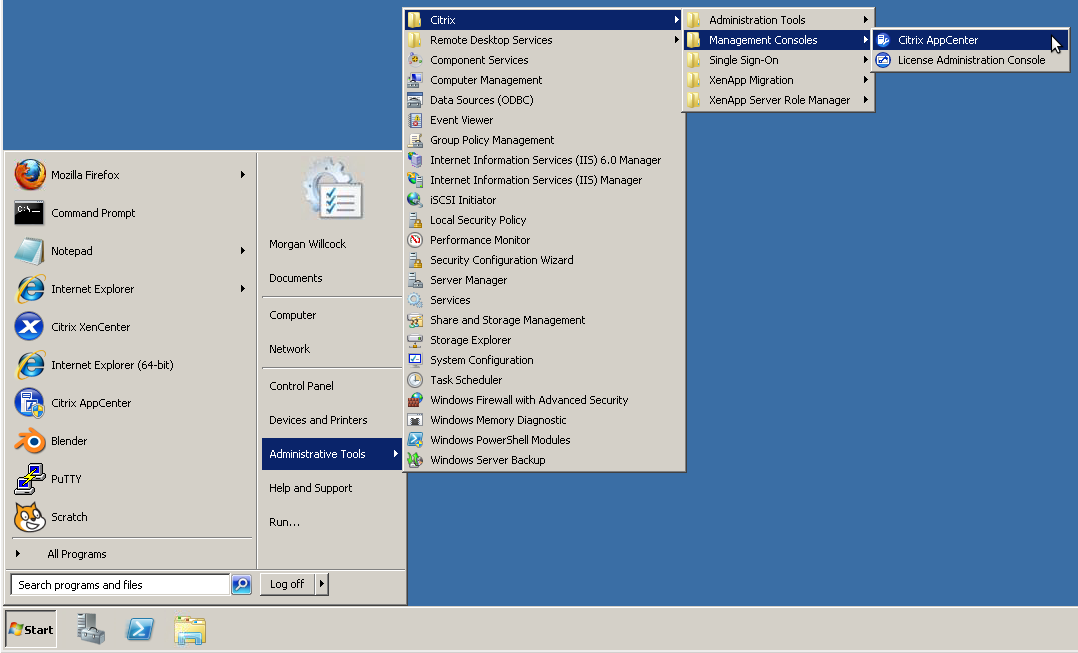Open Morgan Willcock user folder
Image resolution: width=1078 pixels, height=653 pixels.
pos(307,244)
